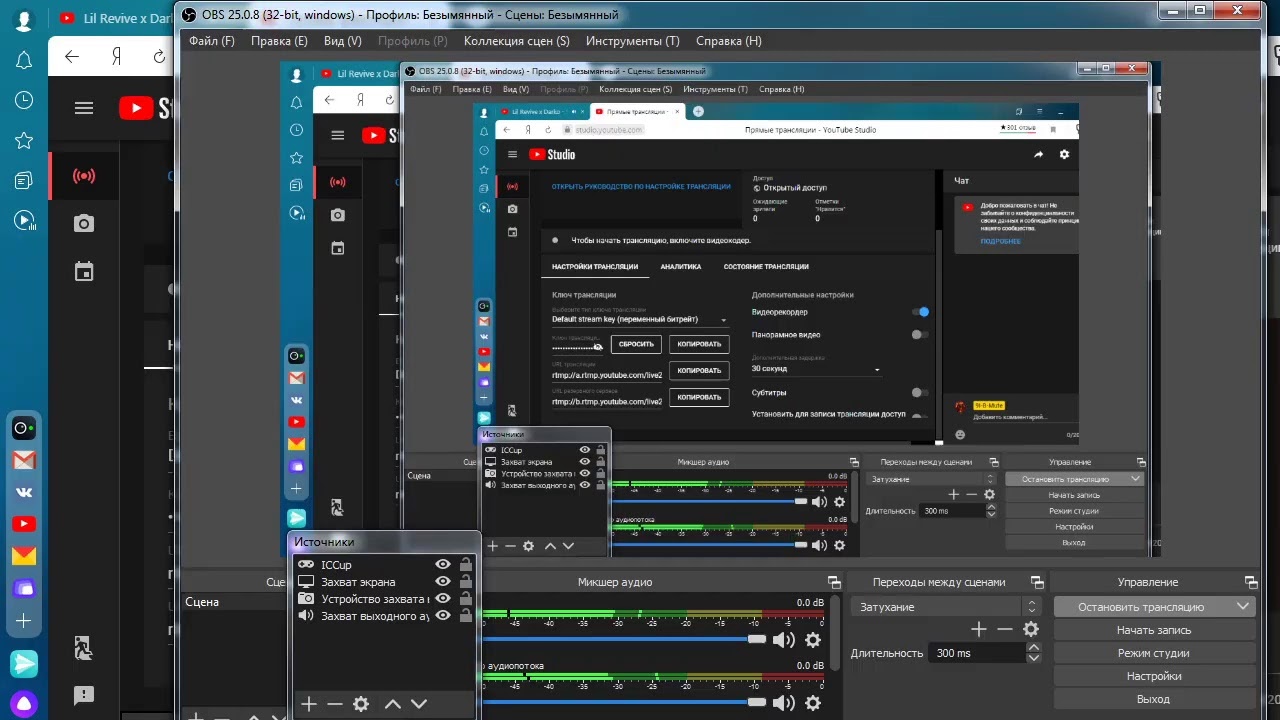Move the source down with the arrow

click(419, 704)
